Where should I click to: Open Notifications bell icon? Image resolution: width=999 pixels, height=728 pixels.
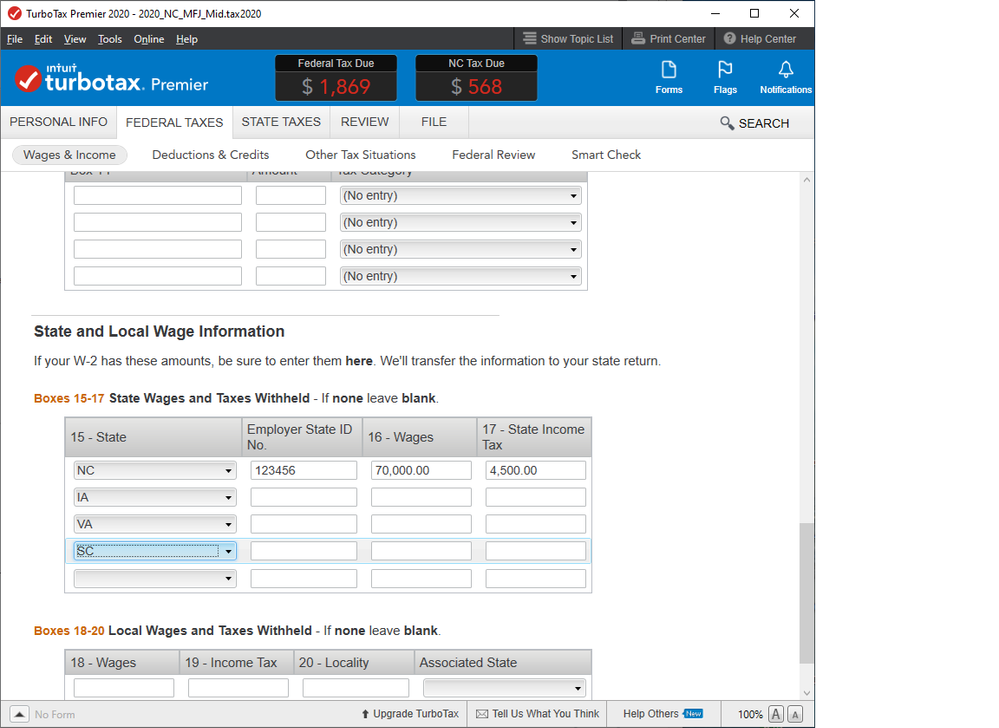786,78
